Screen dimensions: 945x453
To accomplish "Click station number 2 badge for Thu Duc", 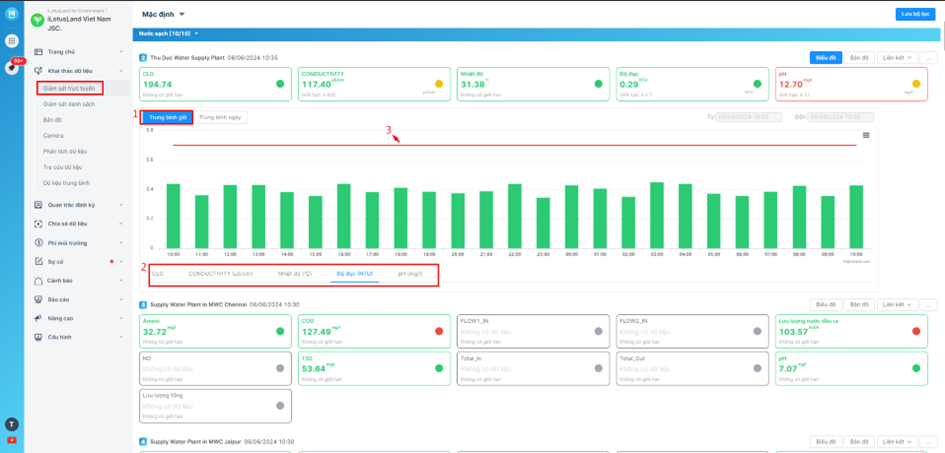I will click(x=143, y=58).
